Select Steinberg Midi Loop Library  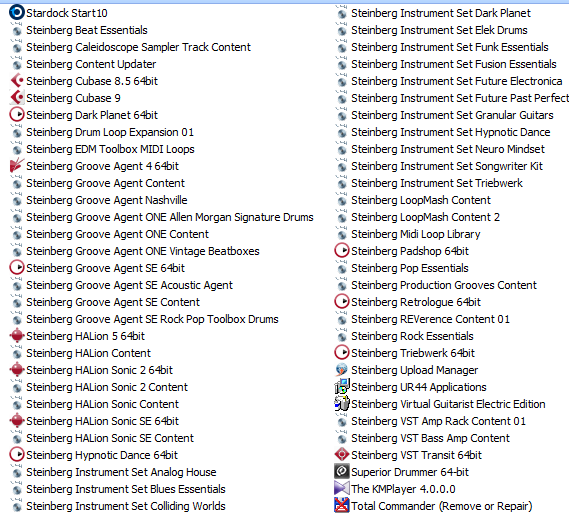416,234
